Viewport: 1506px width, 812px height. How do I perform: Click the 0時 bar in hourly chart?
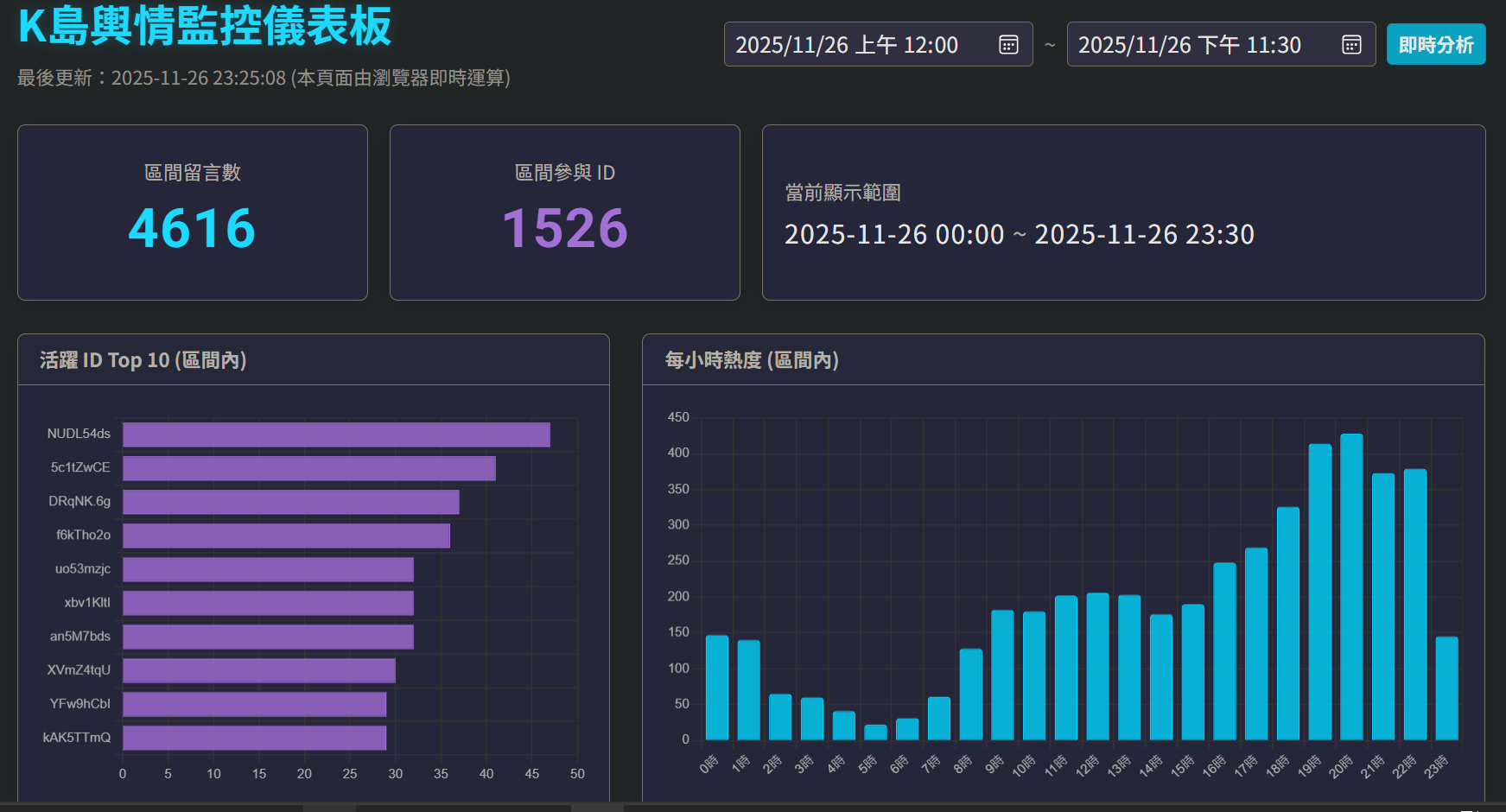click(x=717, y=688)
